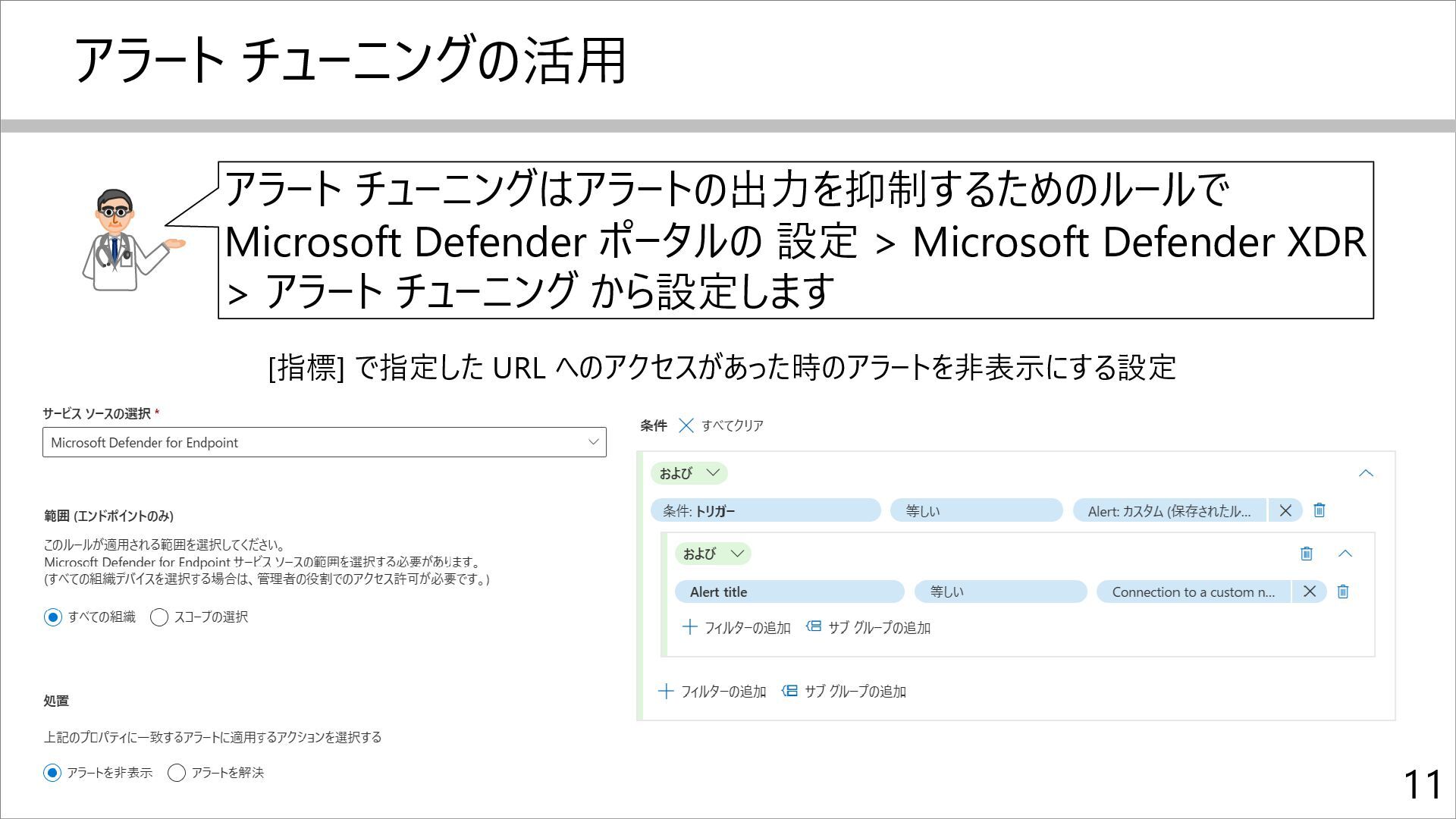Select アラートを解決 radio option
Viewport: 1456px width, 819px height.
(x=176, y=773)
